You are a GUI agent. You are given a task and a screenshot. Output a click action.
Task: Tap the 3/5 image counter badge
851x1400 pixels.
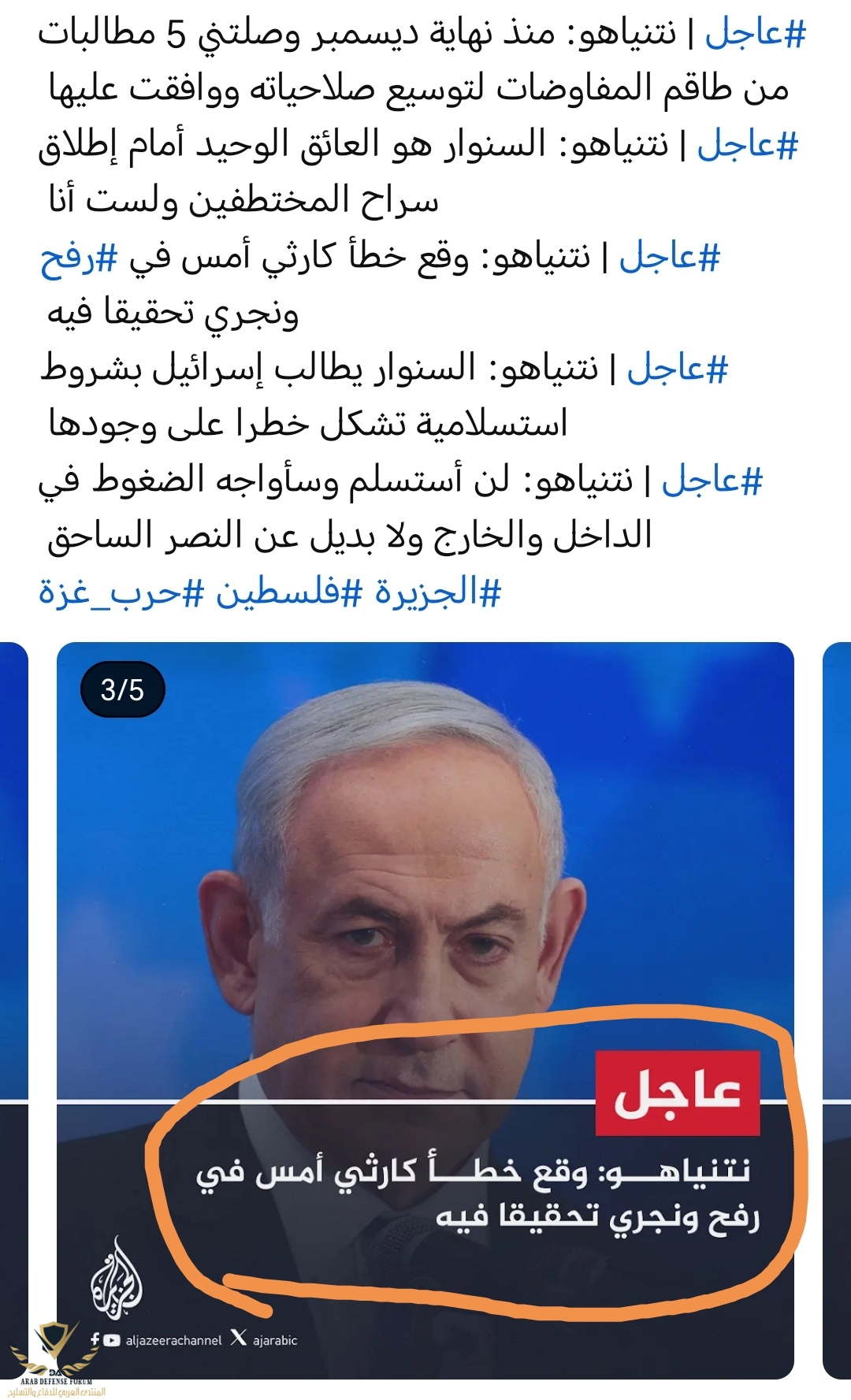pyautogui.click(x=122, y=689)
